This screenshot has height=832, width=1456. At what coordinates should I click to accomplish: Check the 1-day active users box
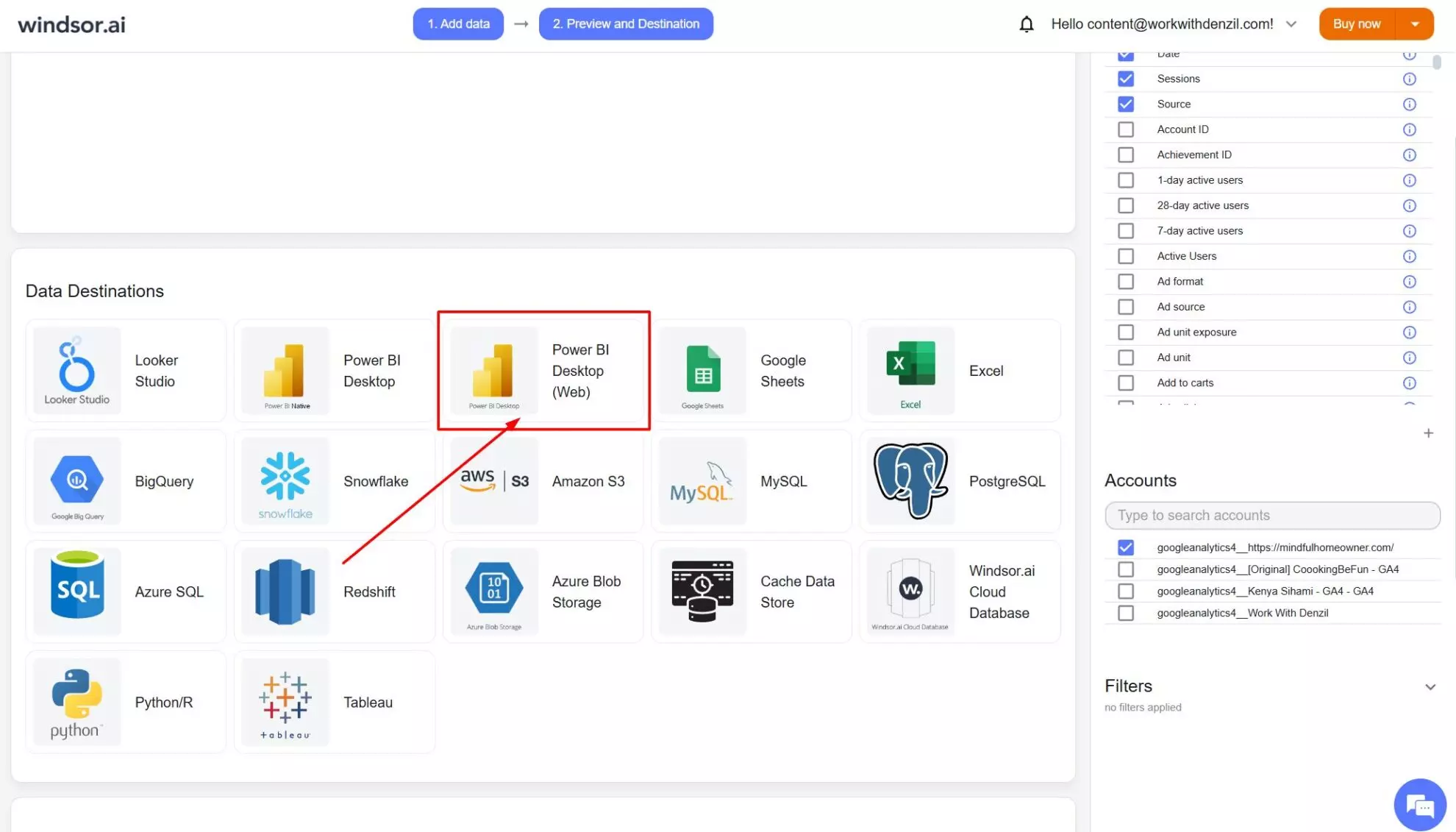[1125, 180]
